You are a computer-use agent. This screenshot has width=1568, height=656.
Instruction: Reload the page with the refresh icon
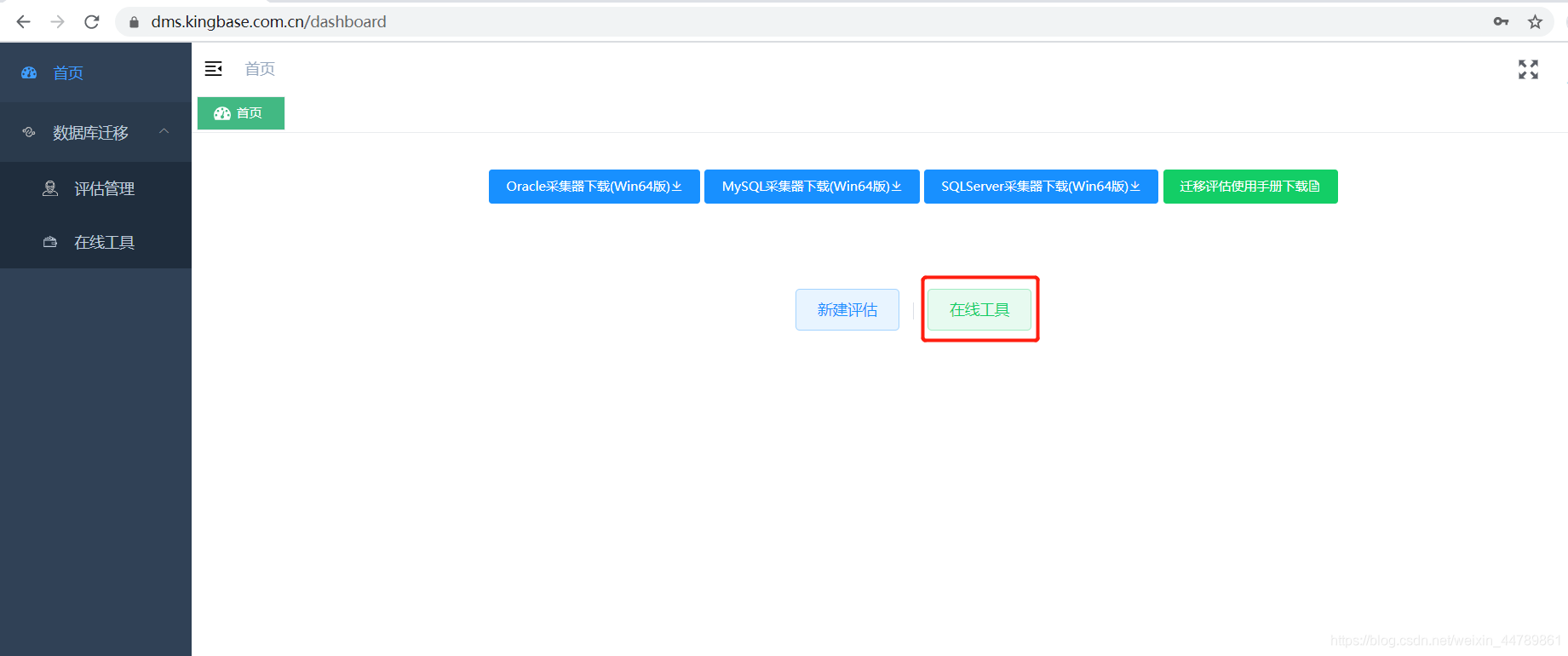point(92,22)
